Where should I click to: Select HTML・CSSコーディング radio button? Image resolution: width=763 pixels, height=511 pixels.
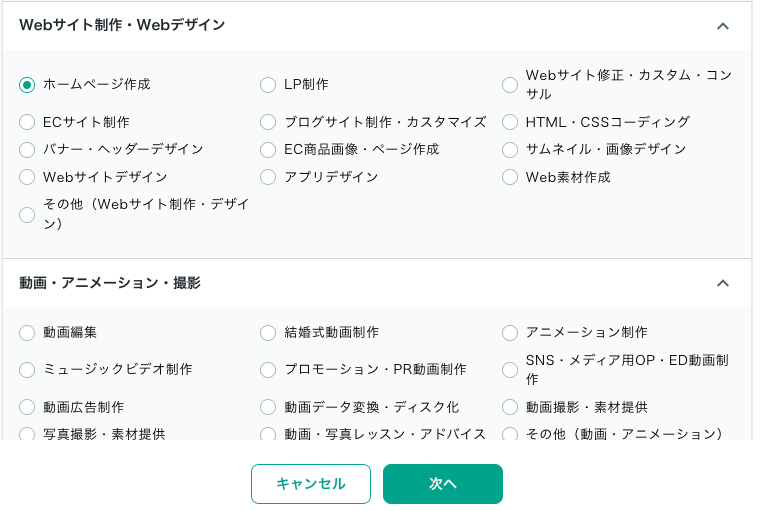[510, 122]
